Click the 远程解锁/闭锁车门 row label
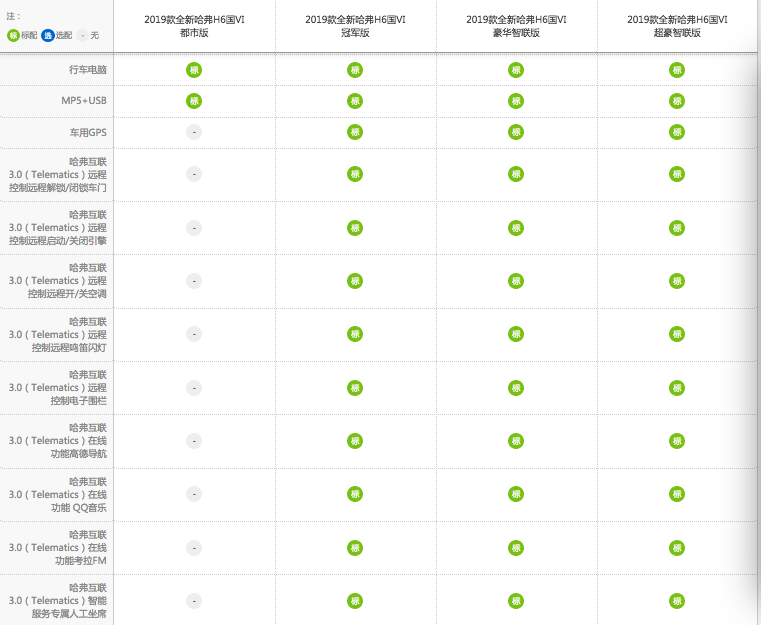 pyautogui.click(x=57, y=175)
